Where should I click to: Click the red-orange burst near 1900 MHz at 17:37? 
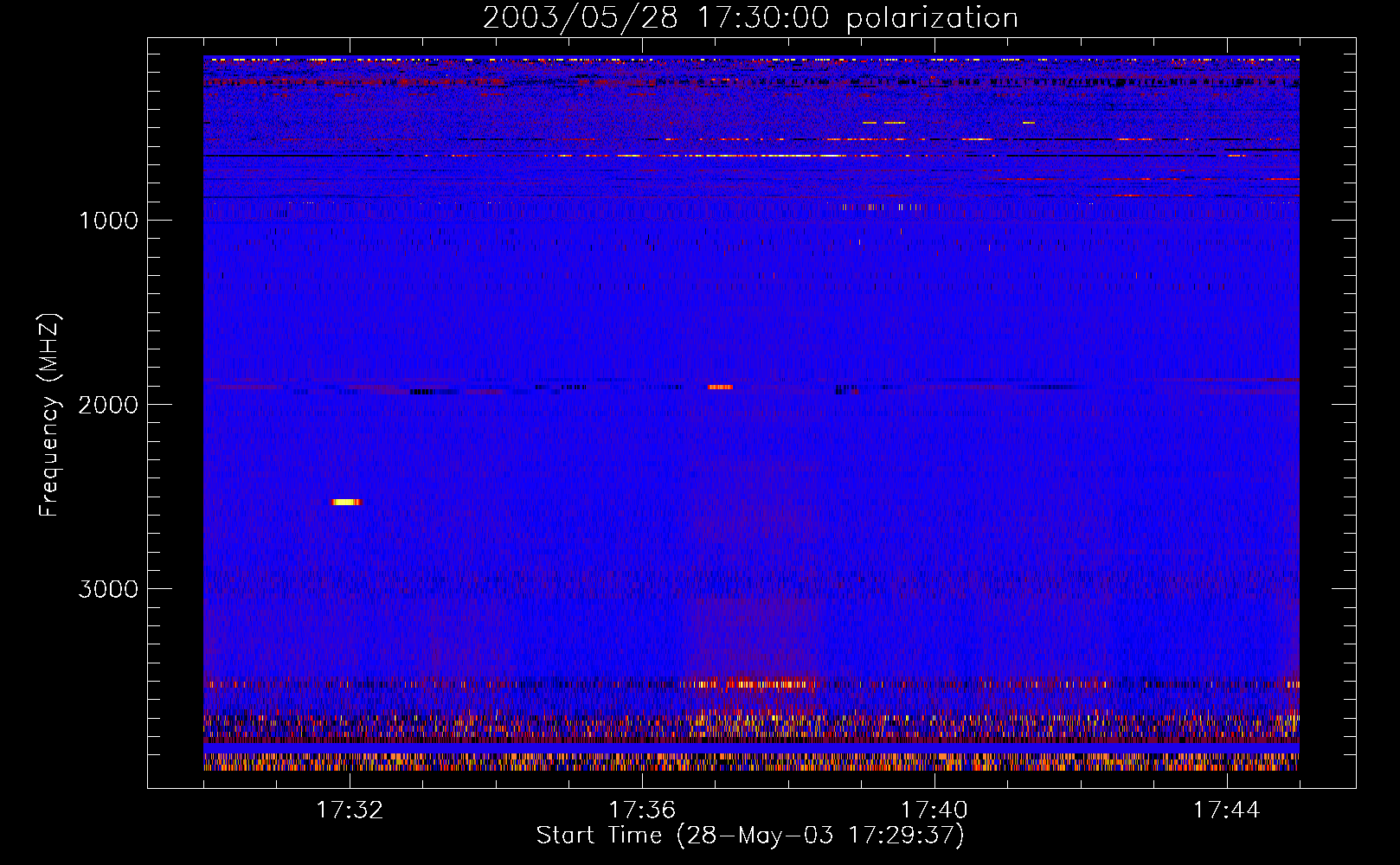click(720, 387)
